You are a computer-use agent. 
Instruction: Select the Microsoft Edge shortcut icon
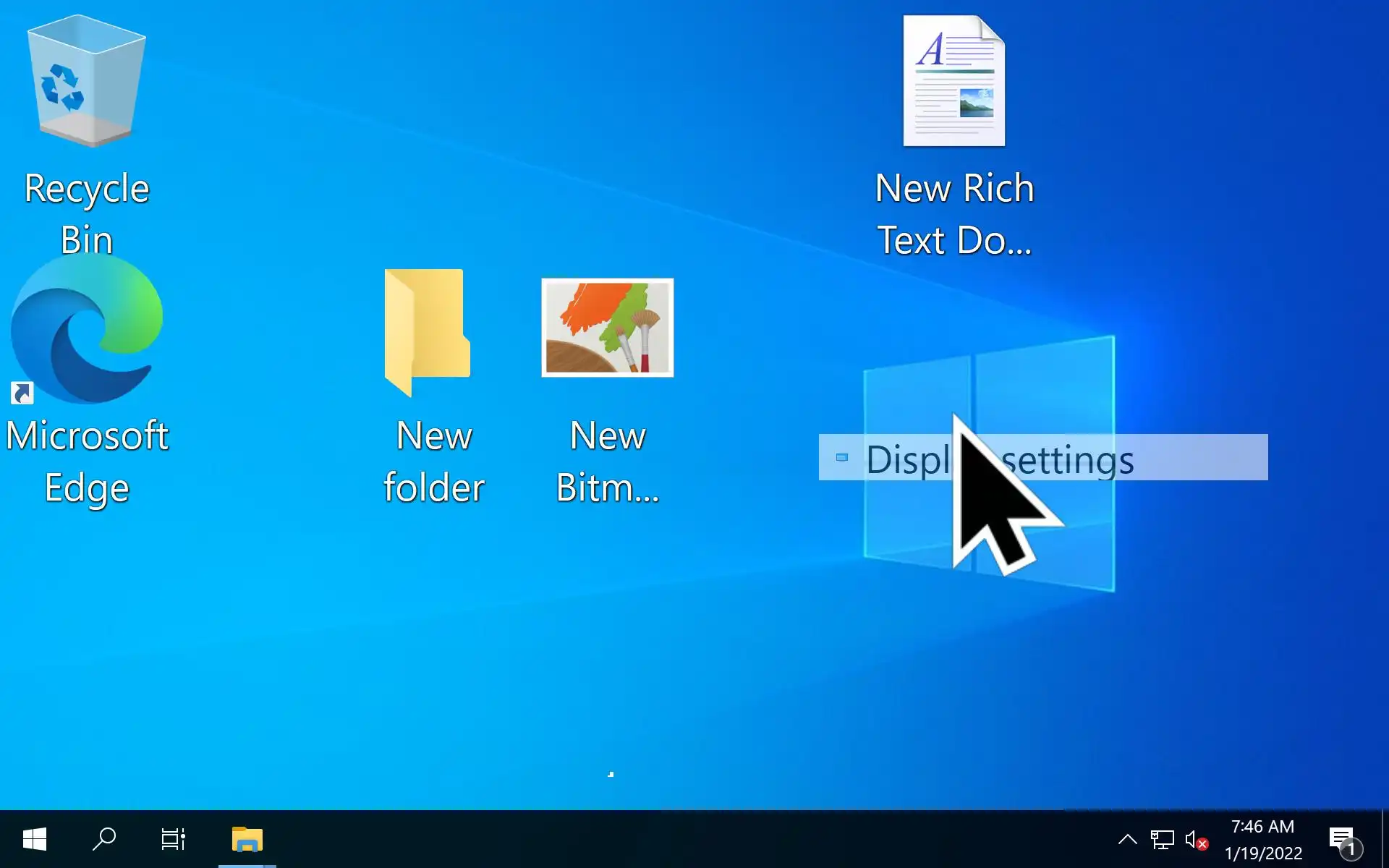point(86,329)
